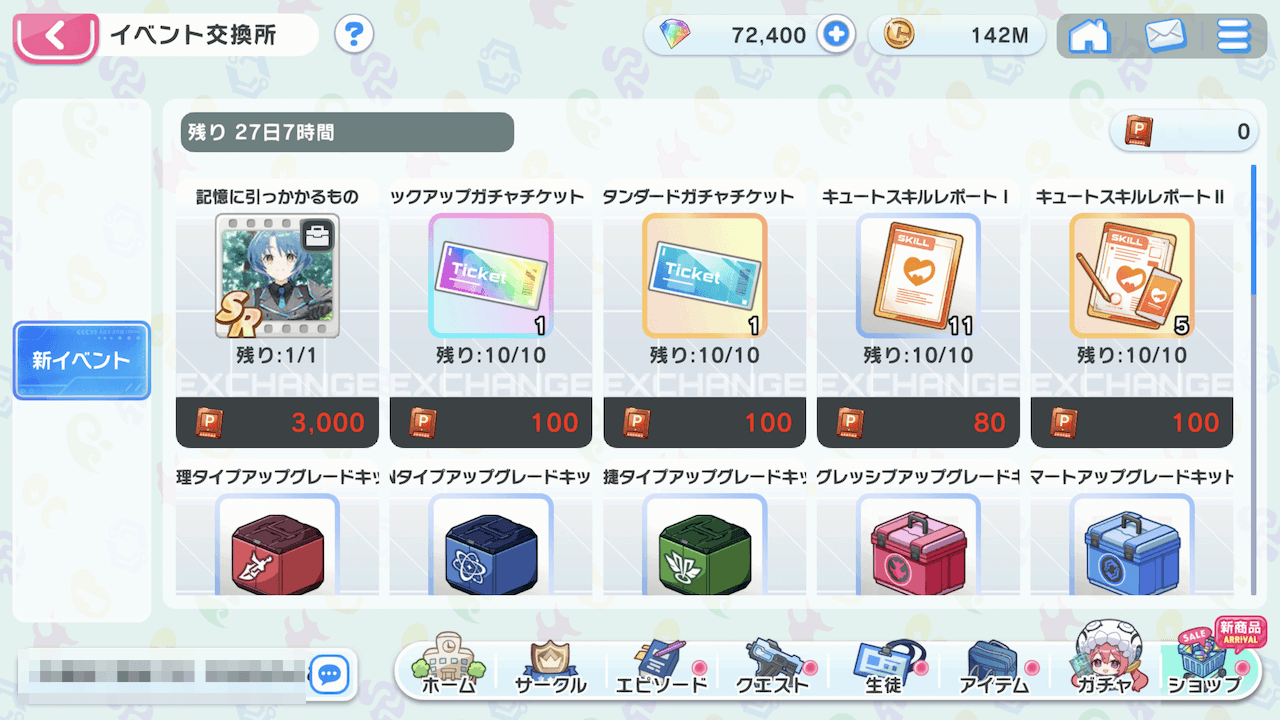1280x720 pixels.
Task: Open help with the question mark icon
Action: click(353, 36)
